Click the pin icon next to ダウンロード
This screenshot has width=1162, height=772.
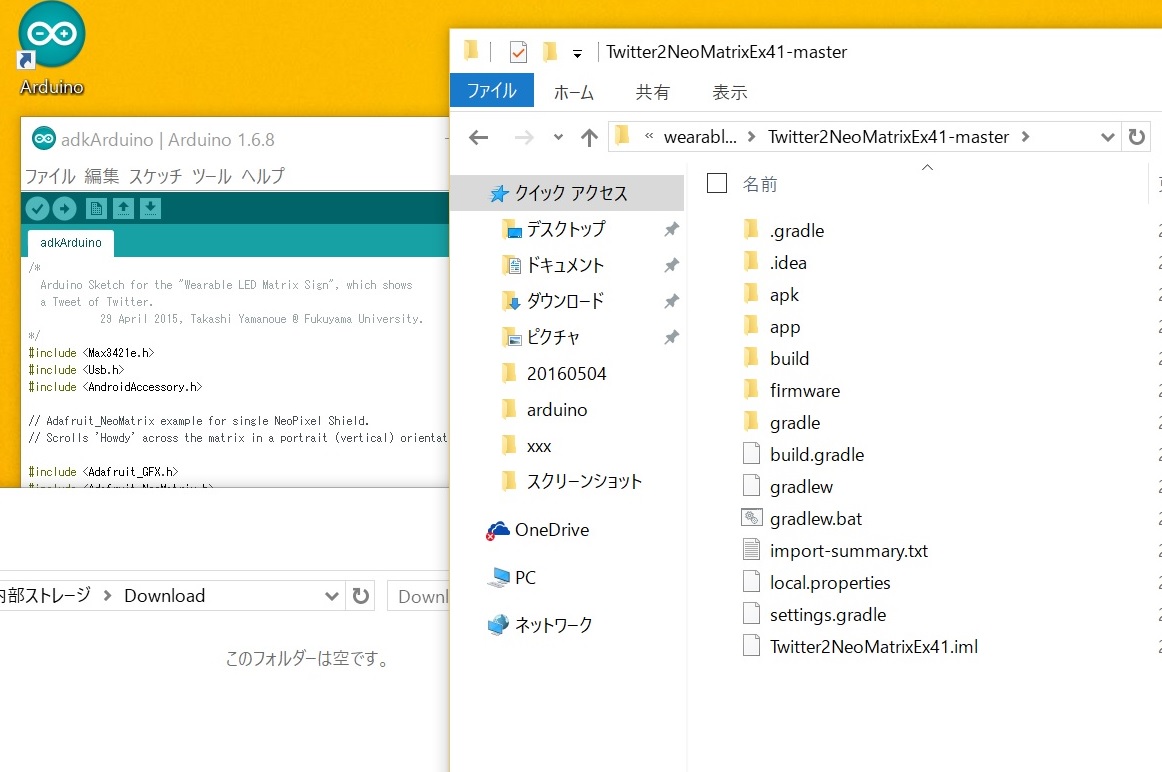(x=671, y=302)
